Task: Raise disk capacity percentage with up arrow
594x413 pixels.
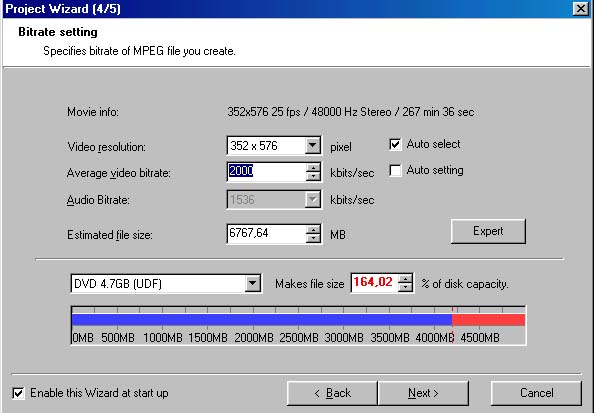Action: pos(405,279)
